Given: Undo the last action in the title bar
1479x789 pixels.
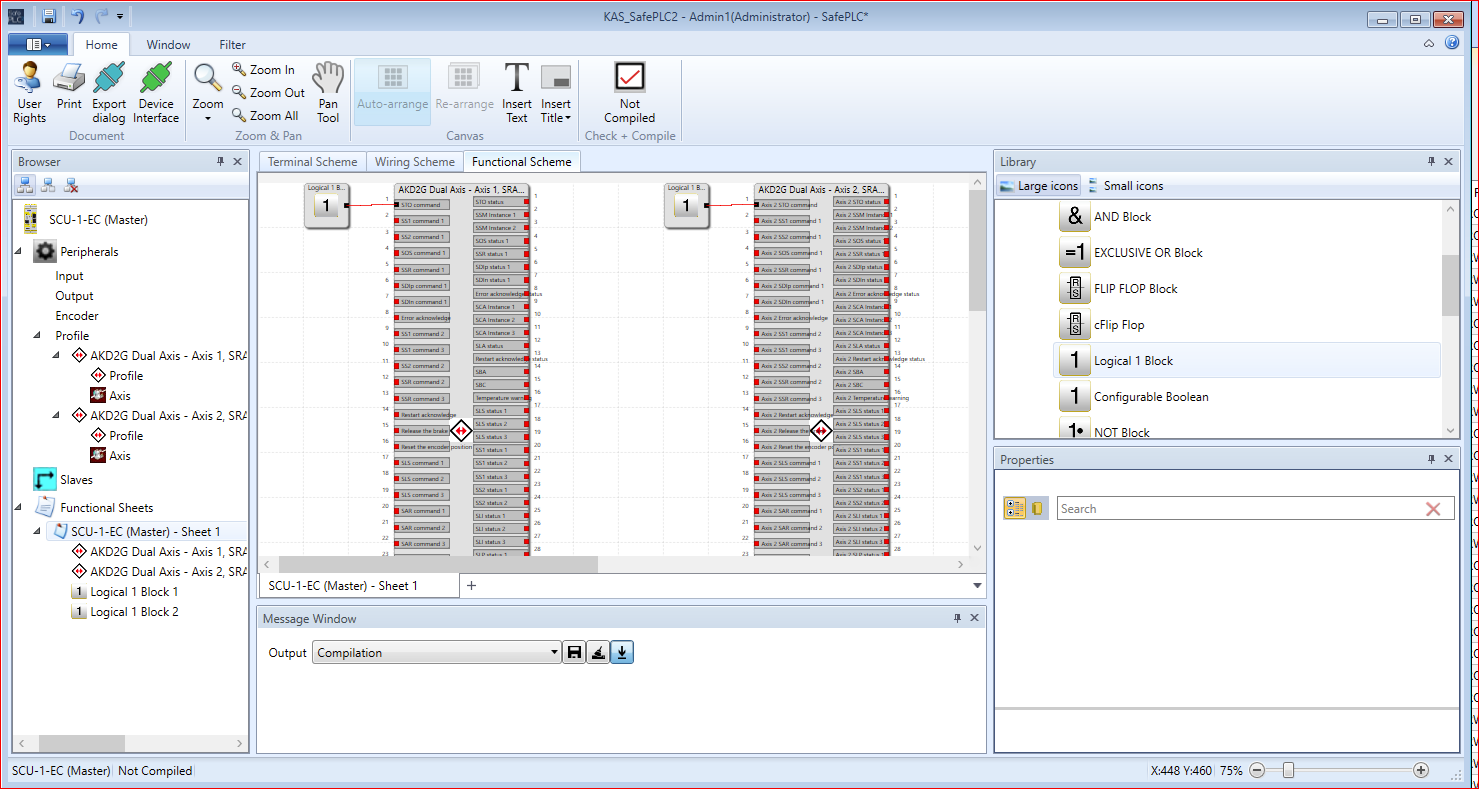Looking at the screenshot, I should pos(77,16).
